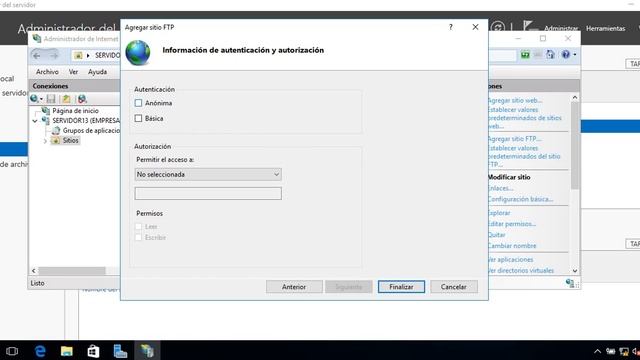This screenshot has height=360, width=640.
Task: Click the home icon in IIS toolbar
Action: [x=550, y=55]
